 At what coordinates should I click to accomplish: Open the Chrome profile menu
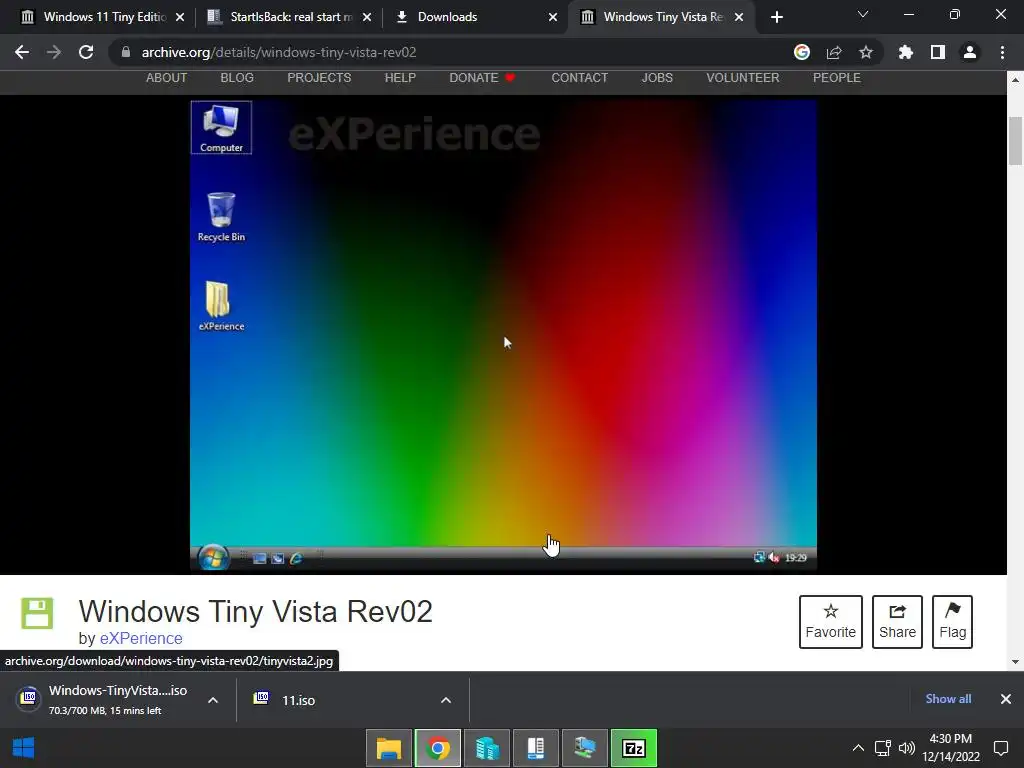coord(970,52)
